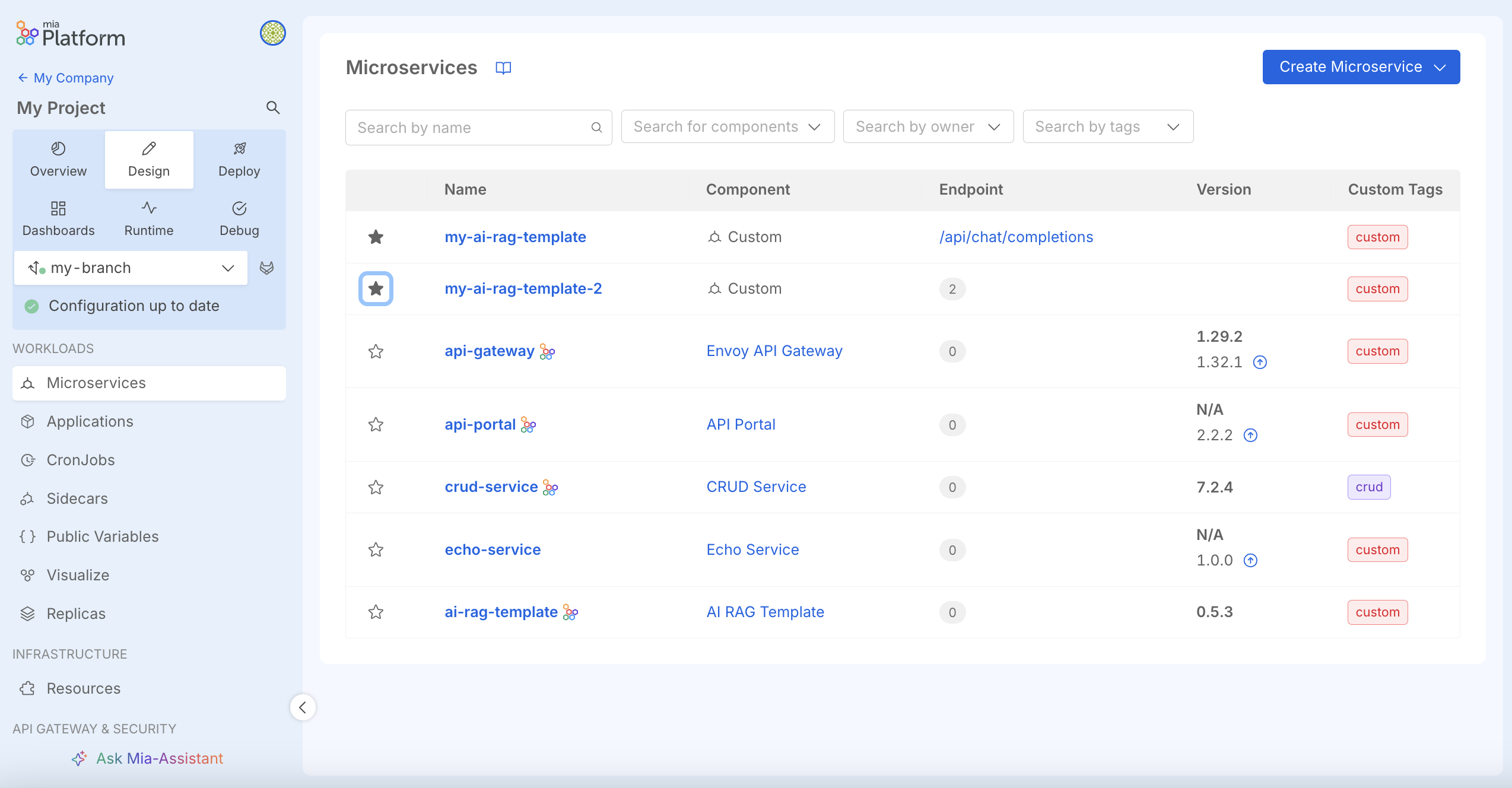The image size is (1512, 788).
Task: Open CronJobs in the sidebar
Action: coord(149,460)
